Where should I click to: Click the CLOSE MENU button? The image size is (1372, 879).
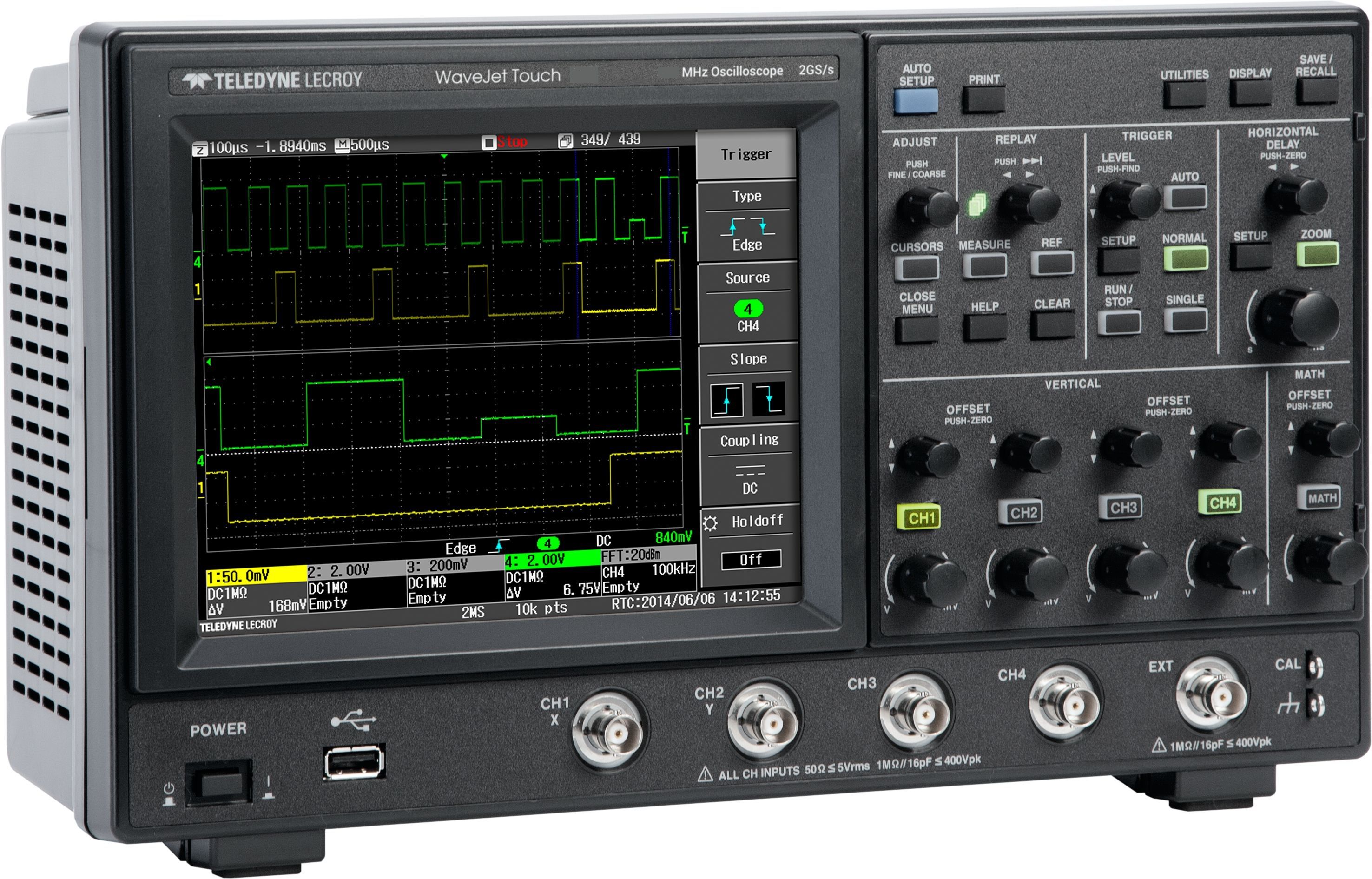tap(917, 330)
